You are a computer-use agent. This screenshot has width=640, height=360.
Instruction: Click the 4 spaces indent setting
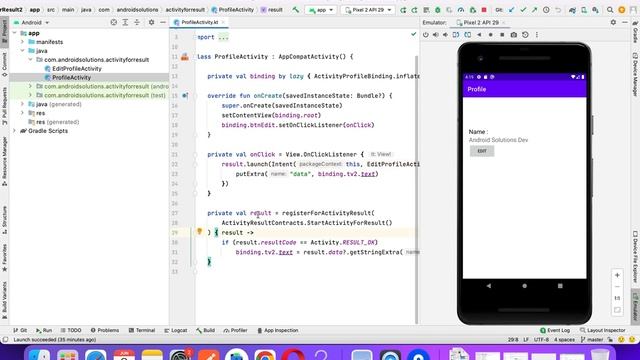click(x=564, y=340)
